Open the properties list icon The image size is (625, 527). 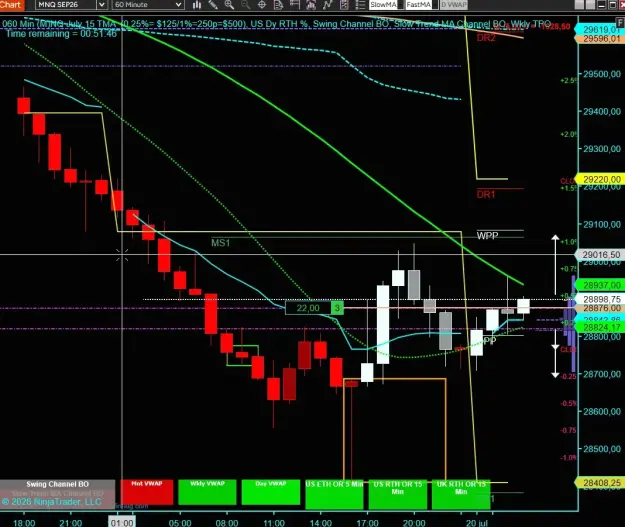pyautogui.click(x=360, y=5)
